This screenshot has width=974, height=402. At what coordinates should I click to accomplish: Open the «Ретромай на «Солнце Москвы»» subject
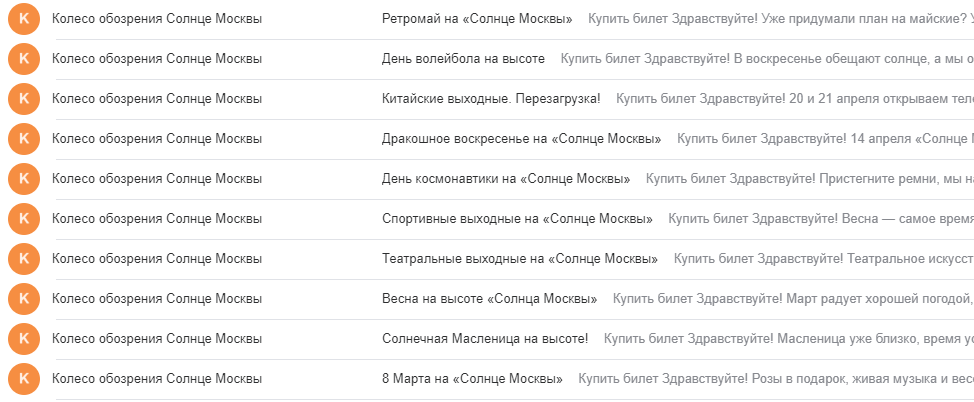(477, 19)
